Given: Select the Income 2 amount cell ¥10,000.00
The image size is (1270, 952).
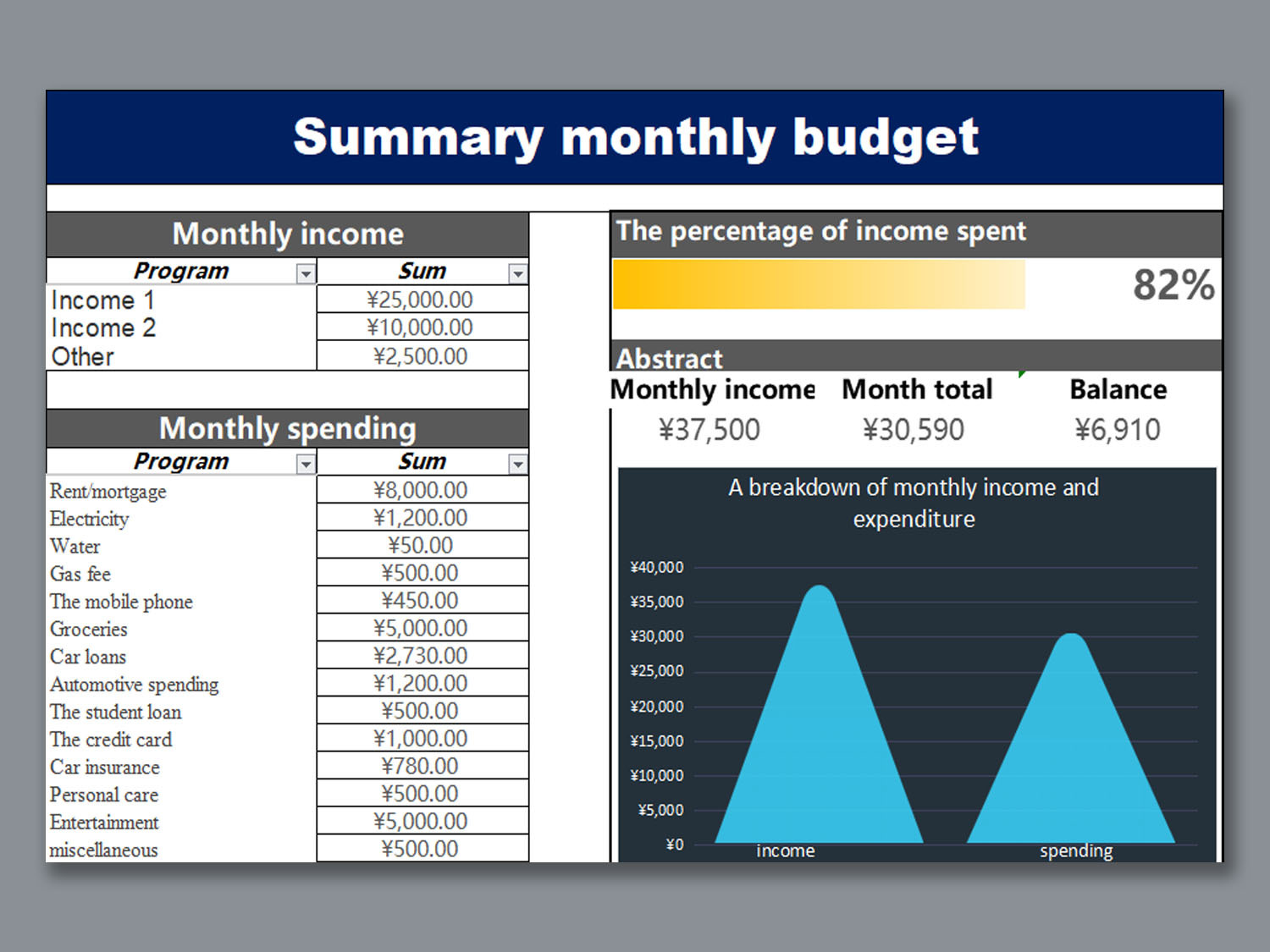Looking at the screenshot, I should pyautogui.click(x=421, y=327).
